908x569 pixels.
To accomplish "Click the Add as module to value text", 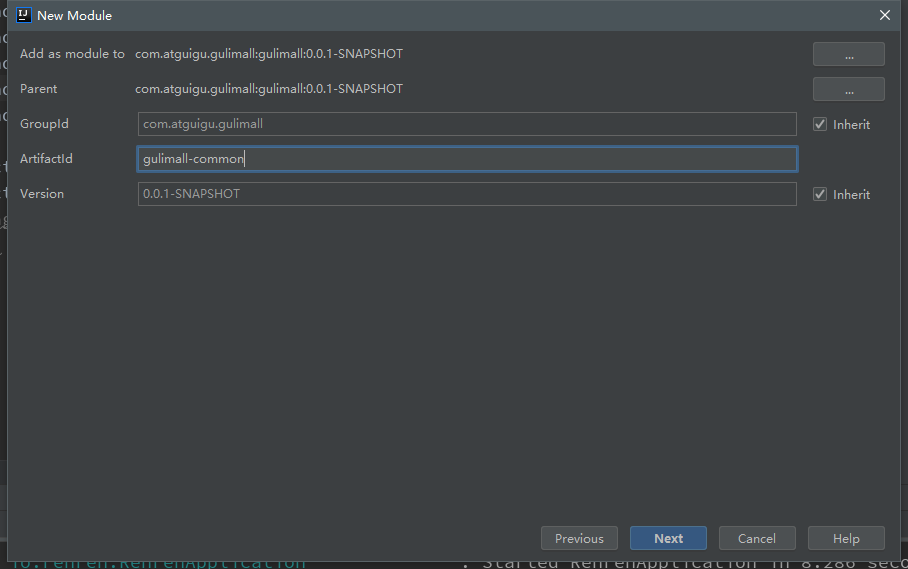I will click(269, 54).
